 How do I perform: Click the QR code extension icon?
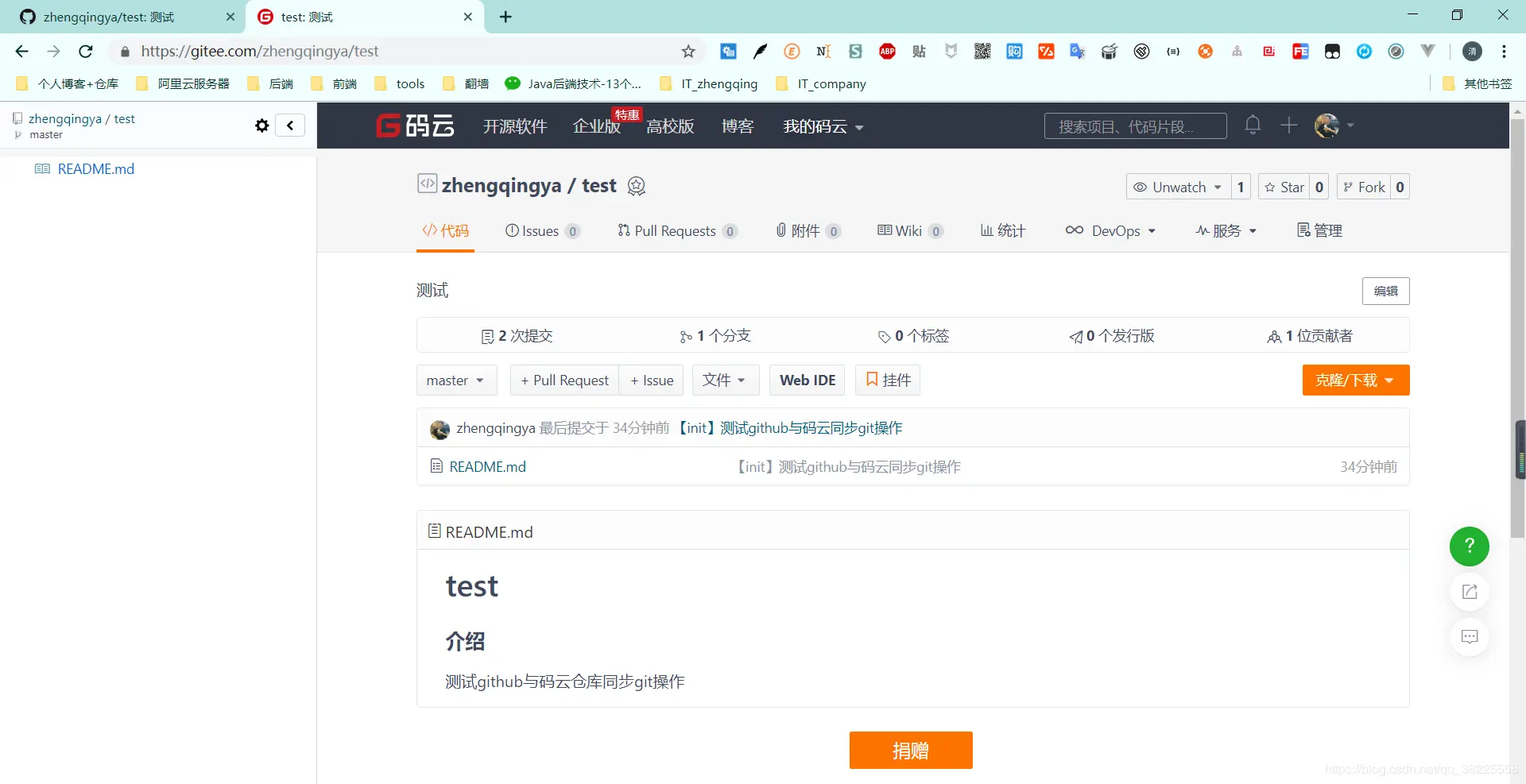click(x=982, y=52)
